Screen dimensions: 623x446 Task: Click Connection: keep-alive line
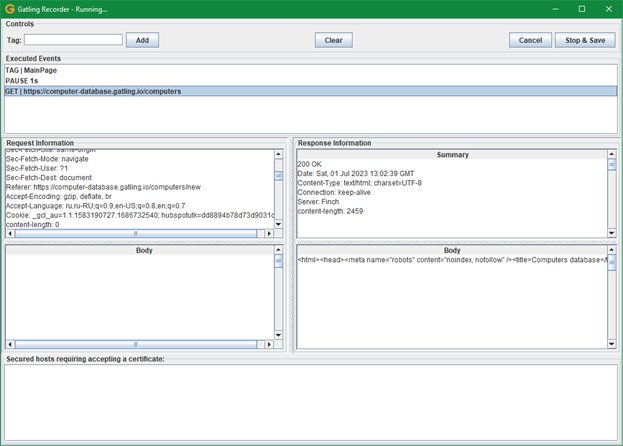click(334, 192)
